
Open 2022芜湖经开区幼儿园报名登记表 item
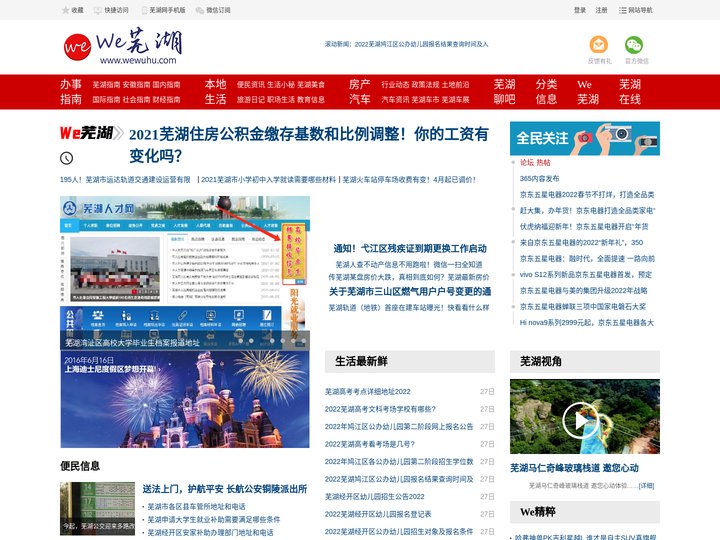pos(378,514)
